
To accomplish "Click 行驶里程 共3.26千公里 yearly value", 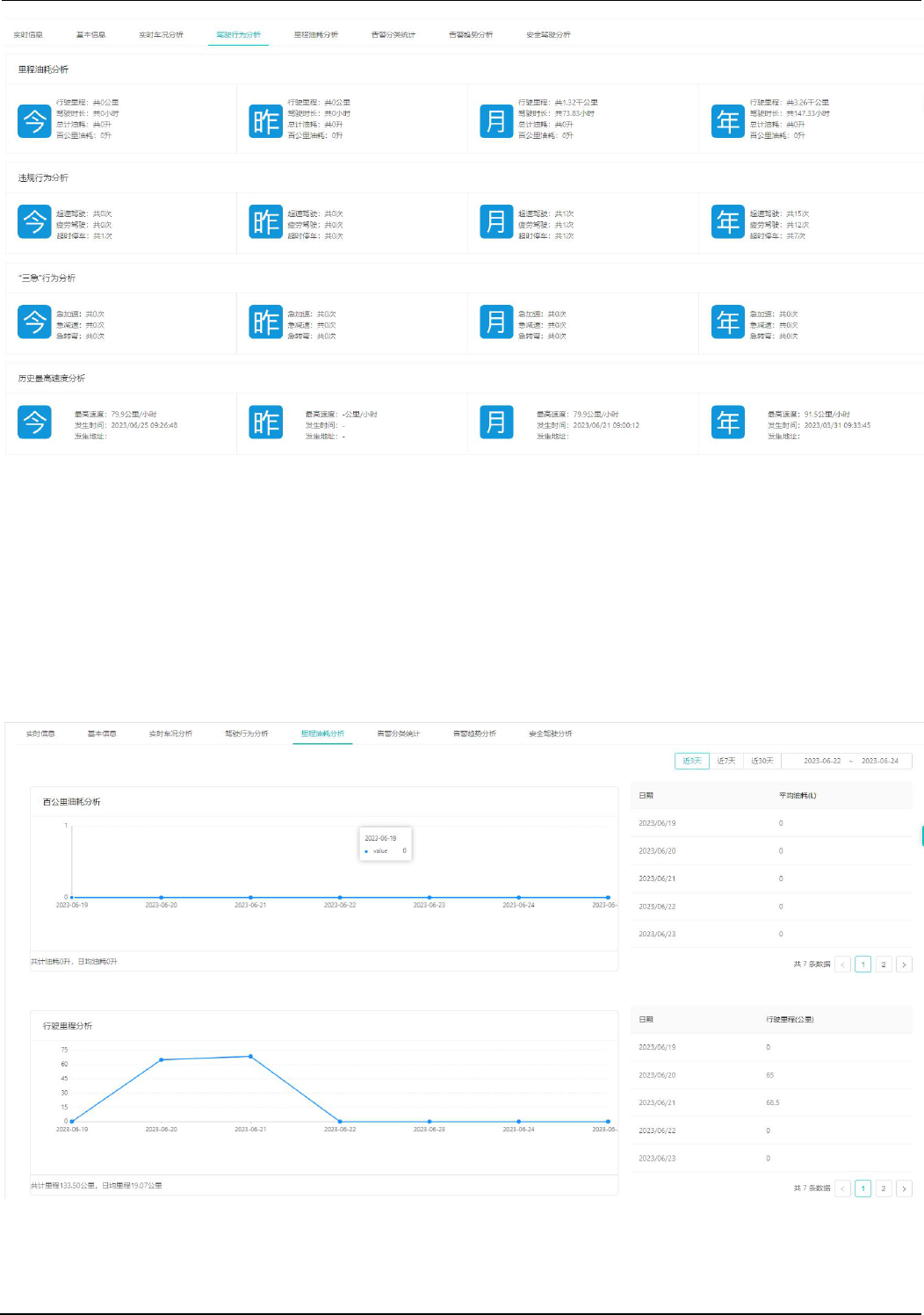I will (x=789, y=103).
